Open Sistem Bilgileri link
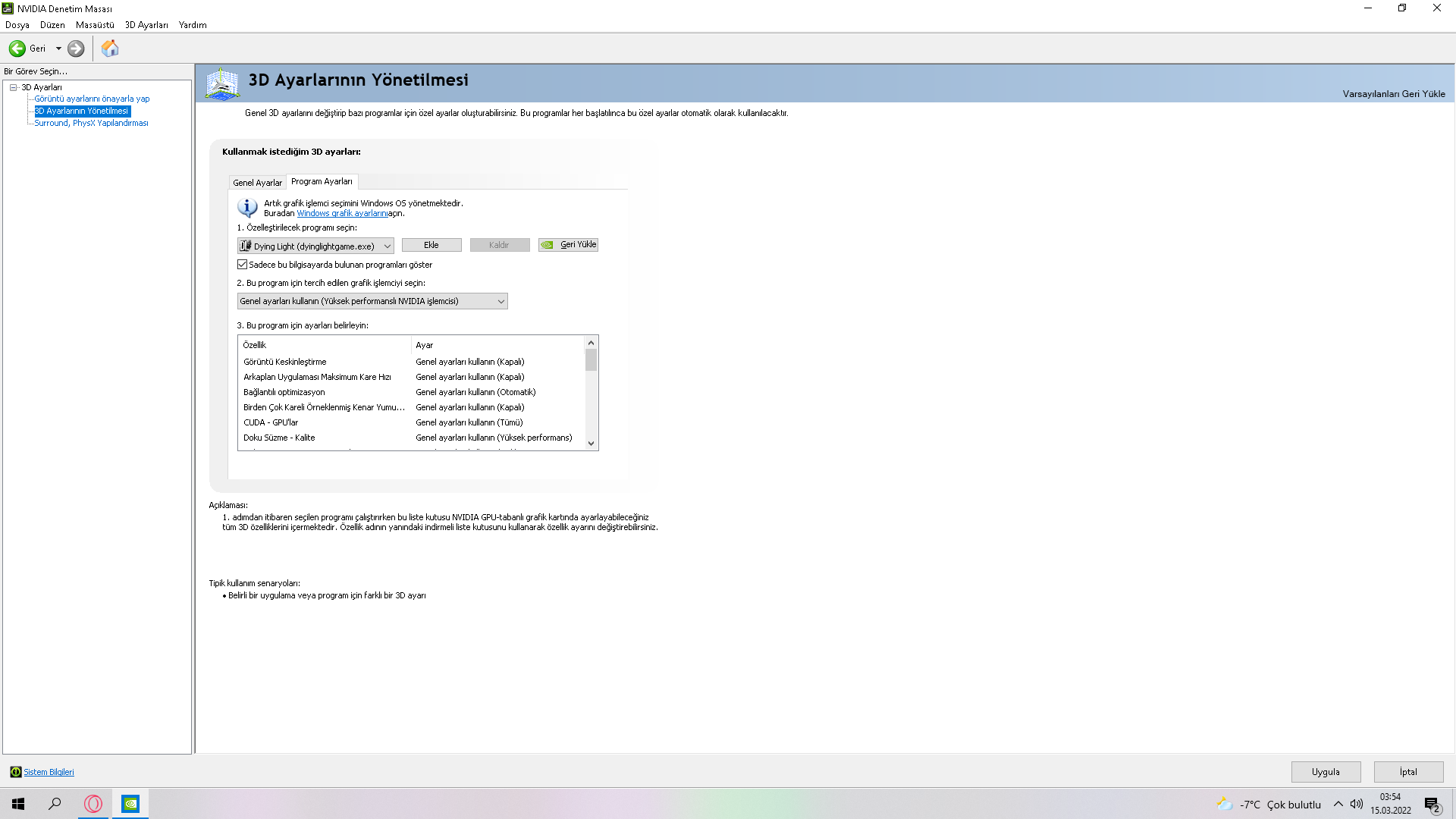Image resolution: width=1456 pixels, height=819 pixels. (x=49, y=772)
